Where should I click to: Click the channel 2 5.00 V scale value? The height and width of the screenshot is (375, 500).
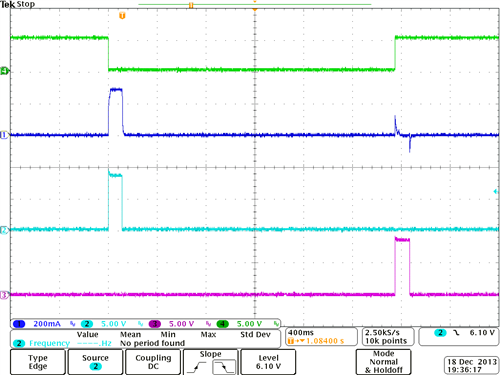[x=114, y=324]
